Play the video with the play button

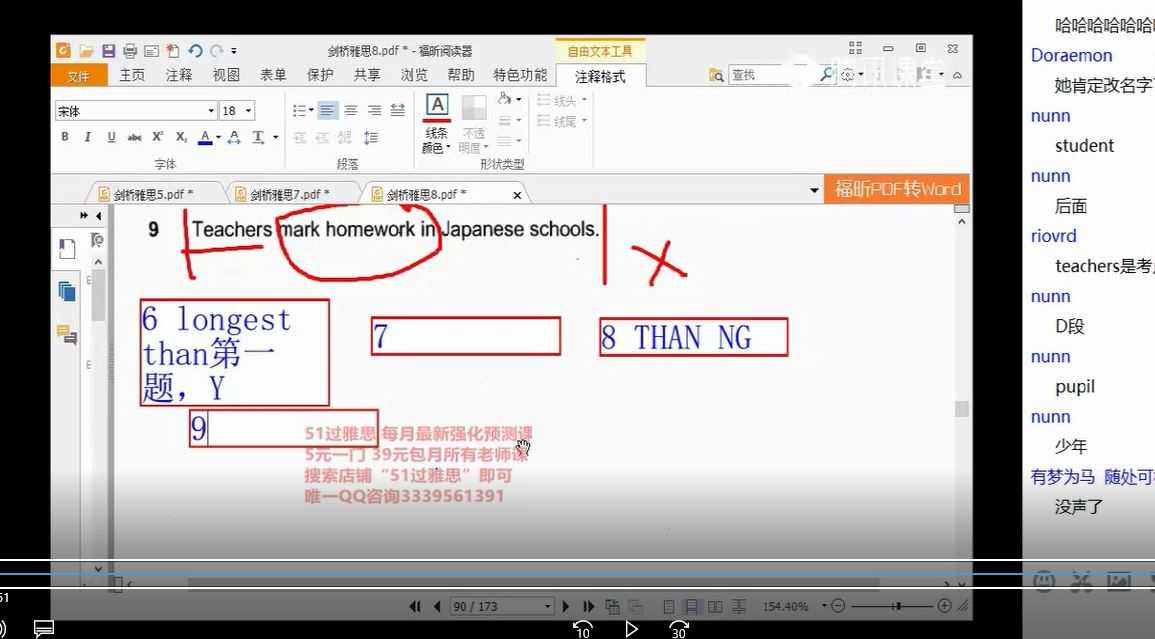[x=631, y=628]
